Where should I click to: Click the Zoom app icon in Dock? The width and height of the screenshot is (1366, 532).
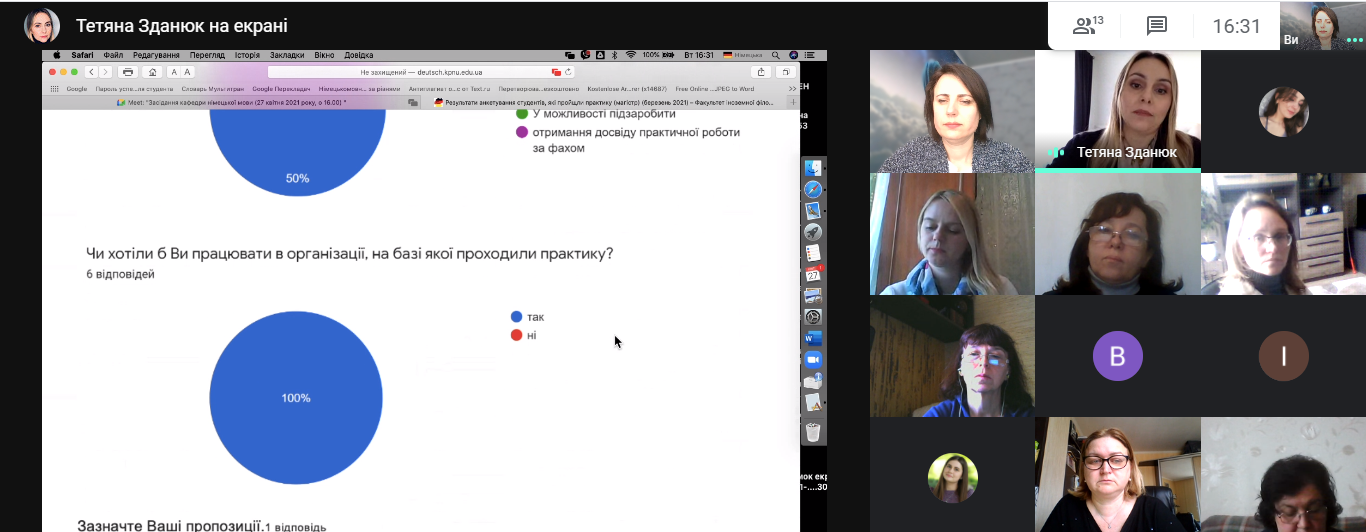click(x=813, y=359)
